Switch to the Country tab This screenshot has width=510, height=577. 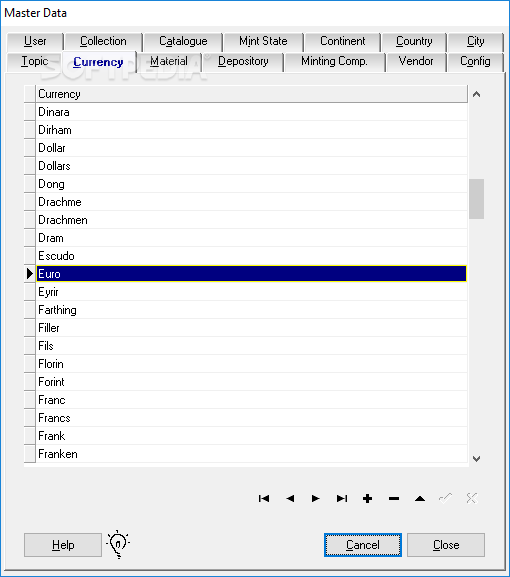tap(414, 41)
